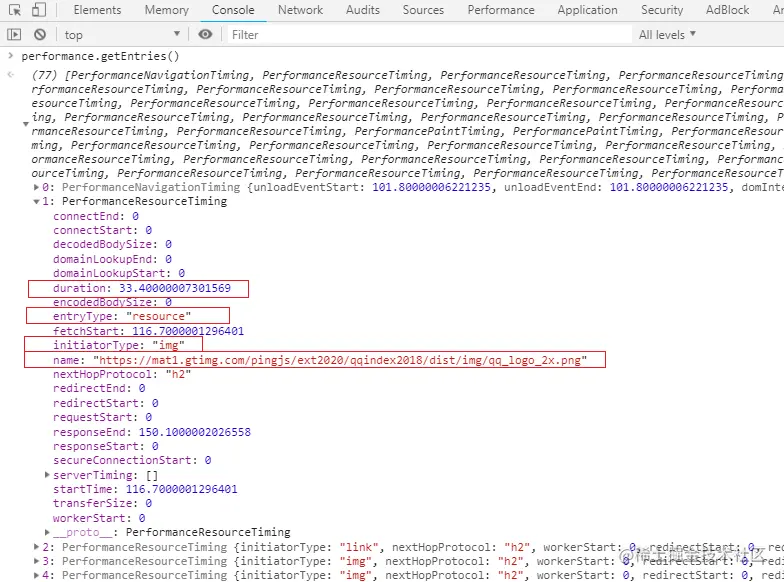The width and height of the screenshot is (784, 582).
Task: Click the unloadEventStart value in entry 0
Action: click(431, 188)
